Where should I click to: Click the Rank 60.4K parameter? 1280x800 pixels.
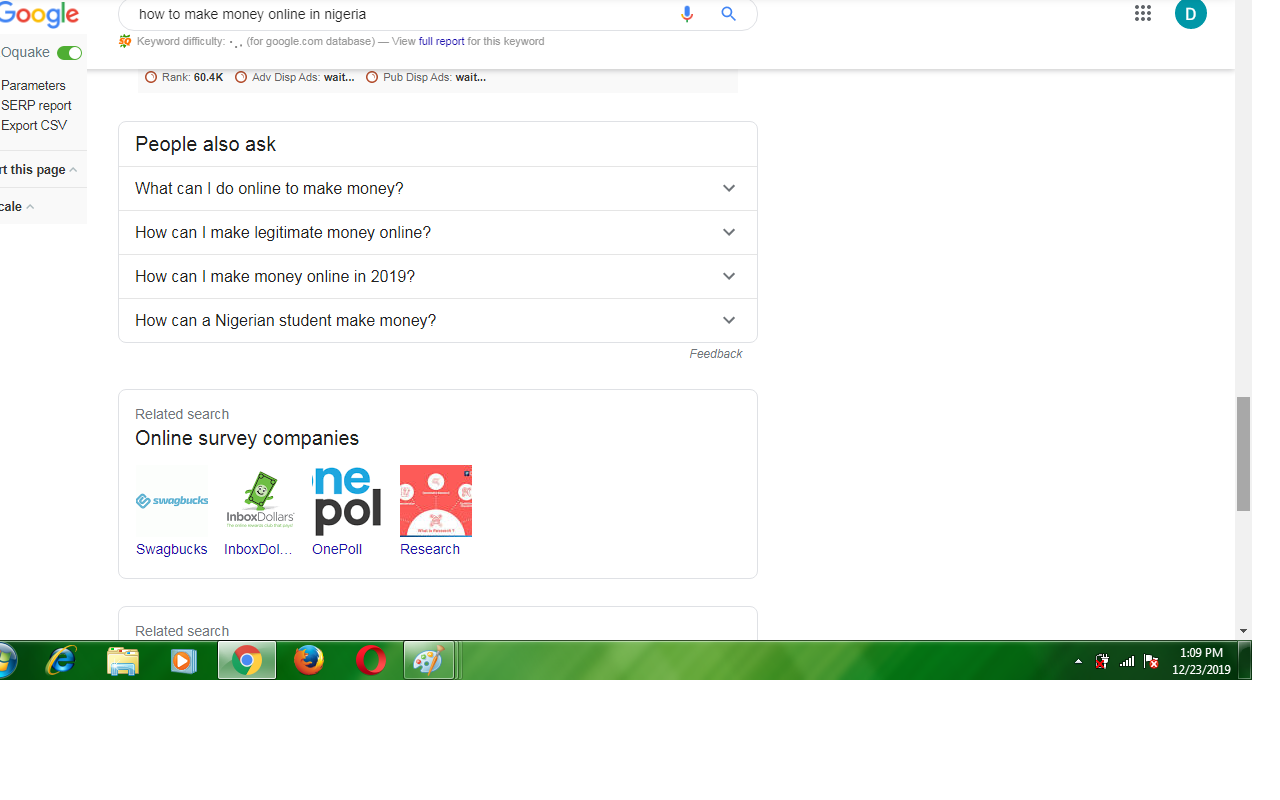[x=185, y=77]
